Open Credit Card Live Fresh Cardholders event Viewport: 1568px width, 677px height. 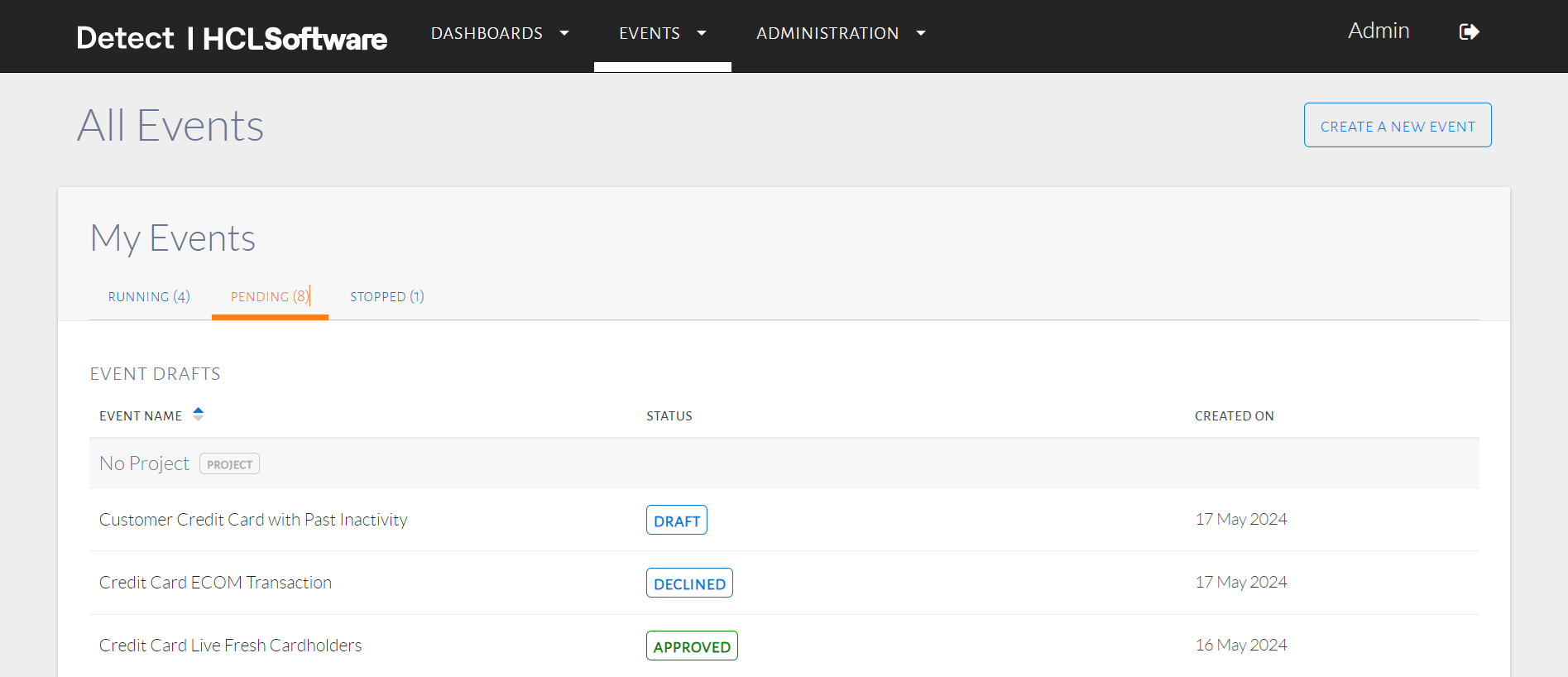pos(230,646)
